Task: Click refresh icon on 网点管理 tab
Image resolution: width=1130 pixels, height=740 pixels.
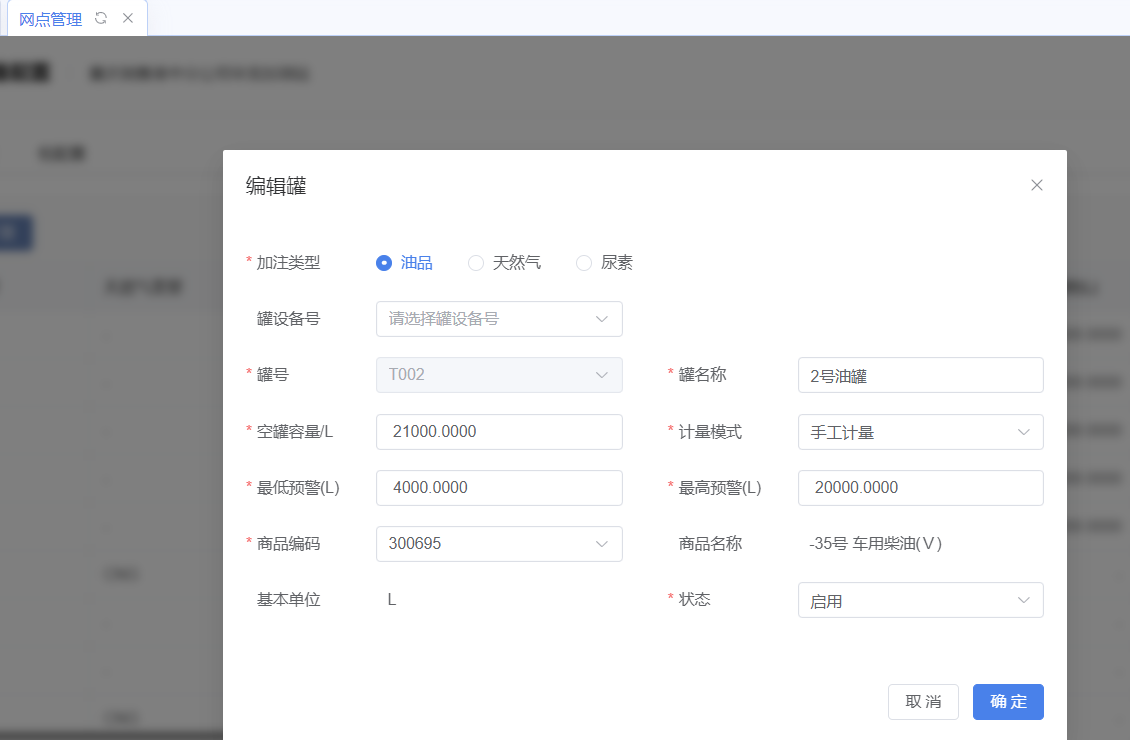Action: point(101,18)
